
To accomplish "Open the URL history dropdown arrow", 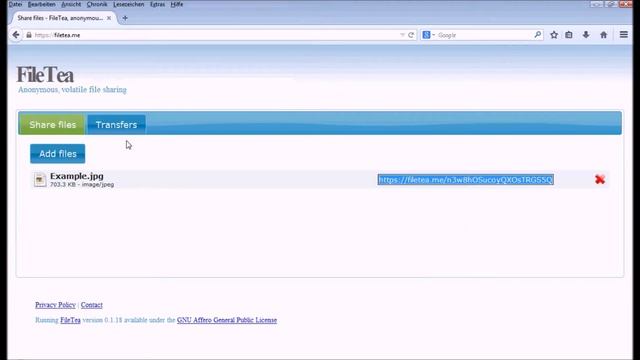I will point(402,35).
